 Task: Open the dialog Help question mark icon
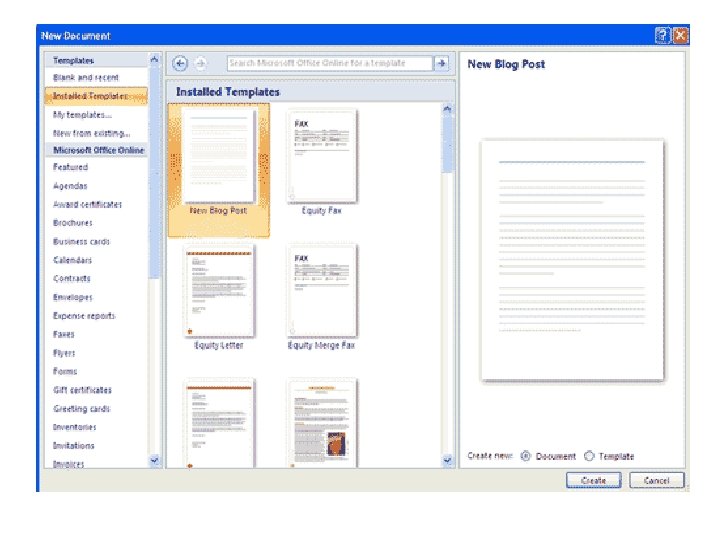click(662, 35)
